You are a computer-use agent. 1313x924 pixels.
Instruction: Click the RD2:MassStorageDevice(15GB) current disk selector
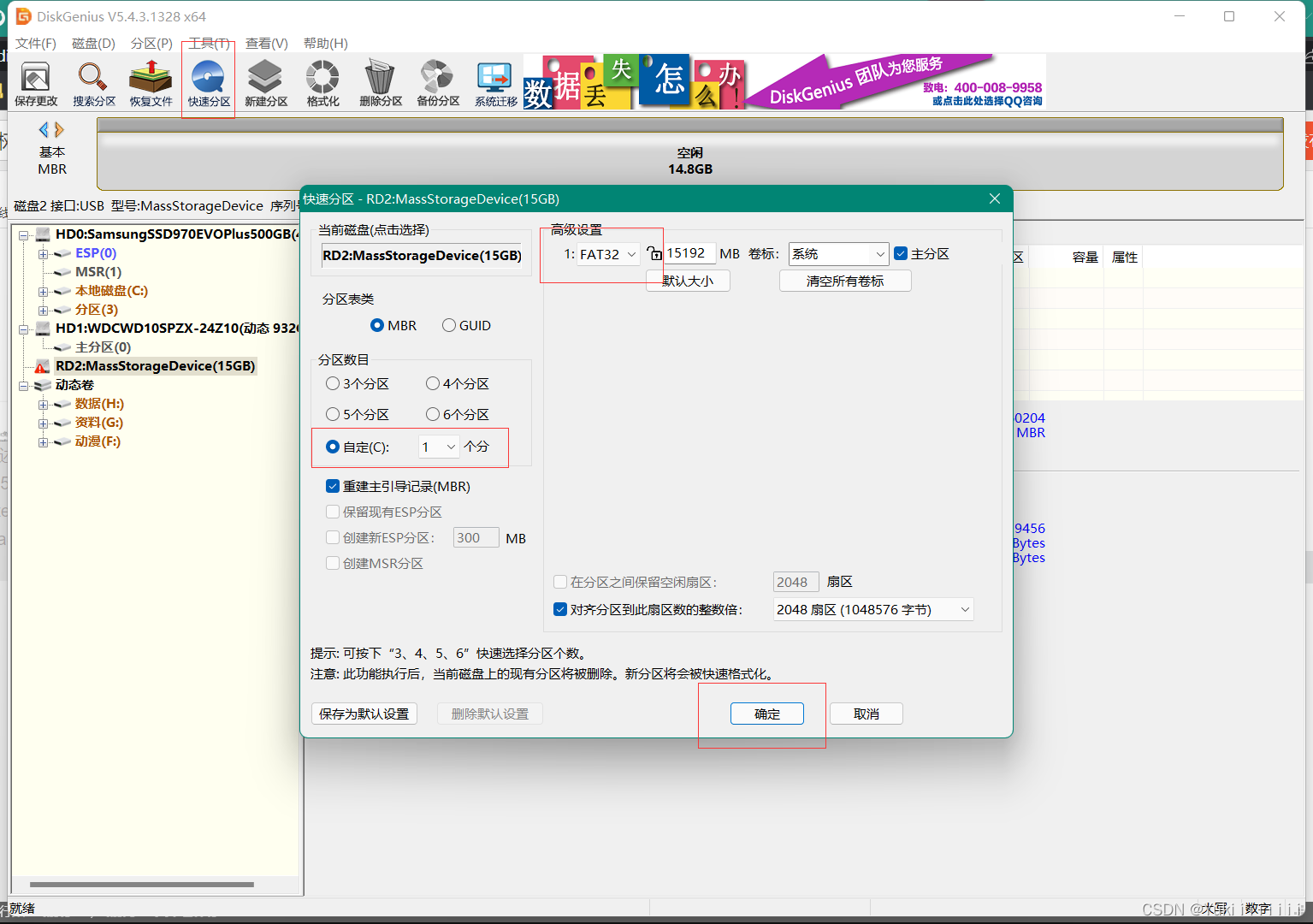pyautogui.click(x=422, y=256)
